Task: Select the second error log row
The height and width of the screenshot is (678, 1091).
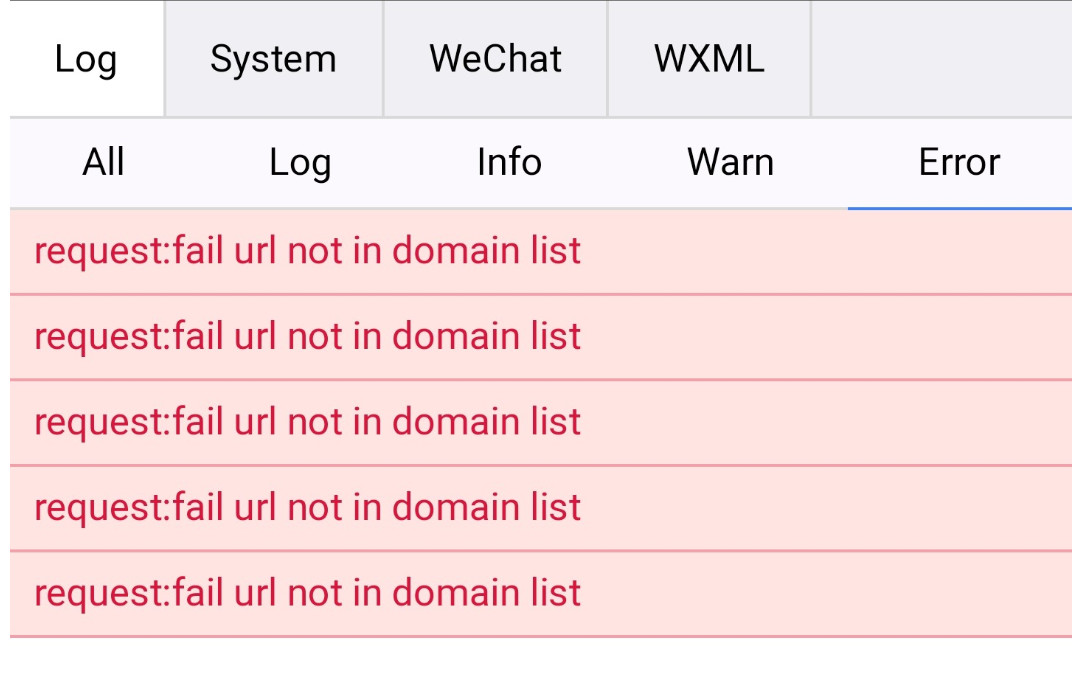Action: pos(307,337)
